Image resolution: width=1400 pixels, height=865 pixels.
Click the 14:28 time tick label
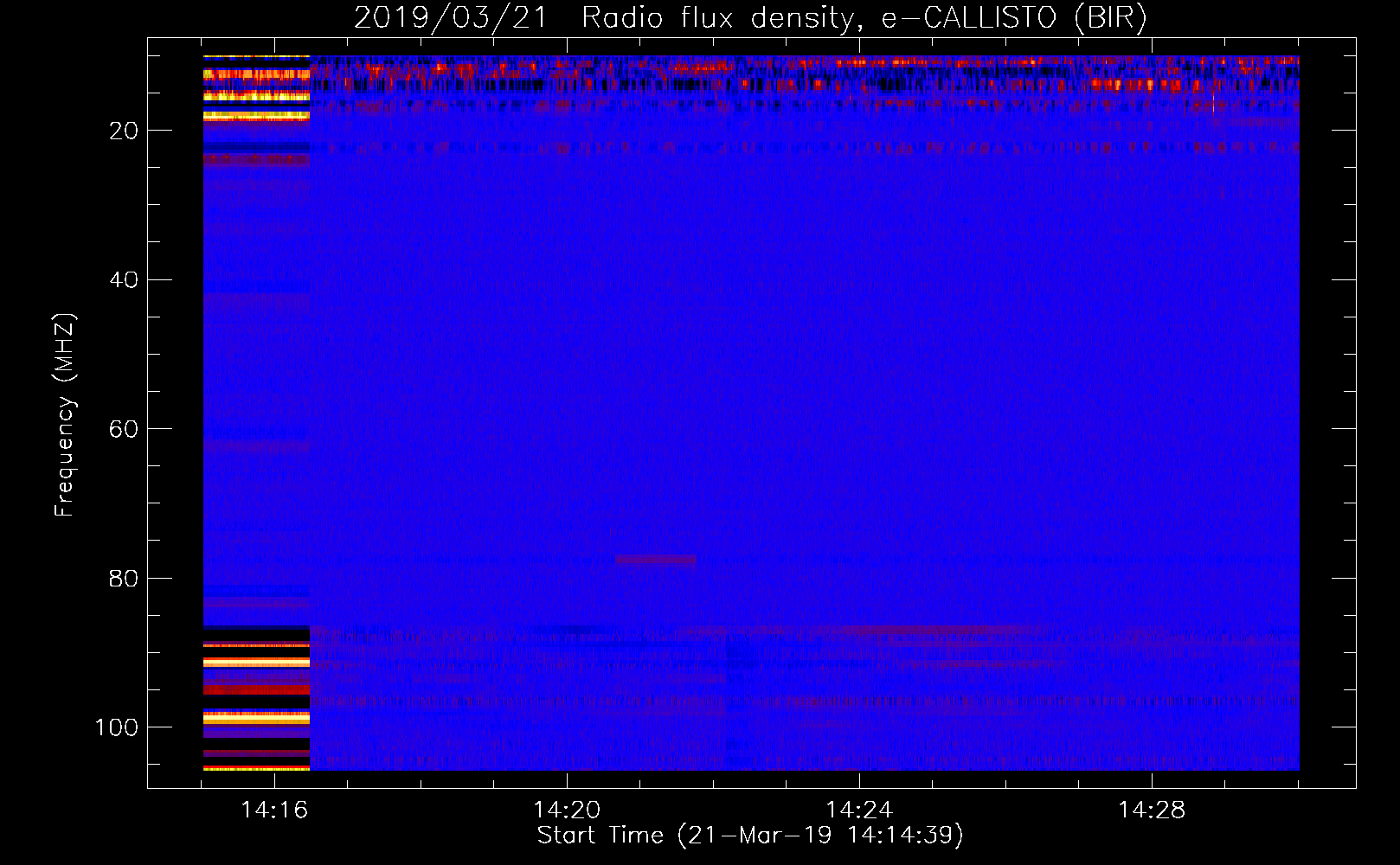pos(1152,811)
